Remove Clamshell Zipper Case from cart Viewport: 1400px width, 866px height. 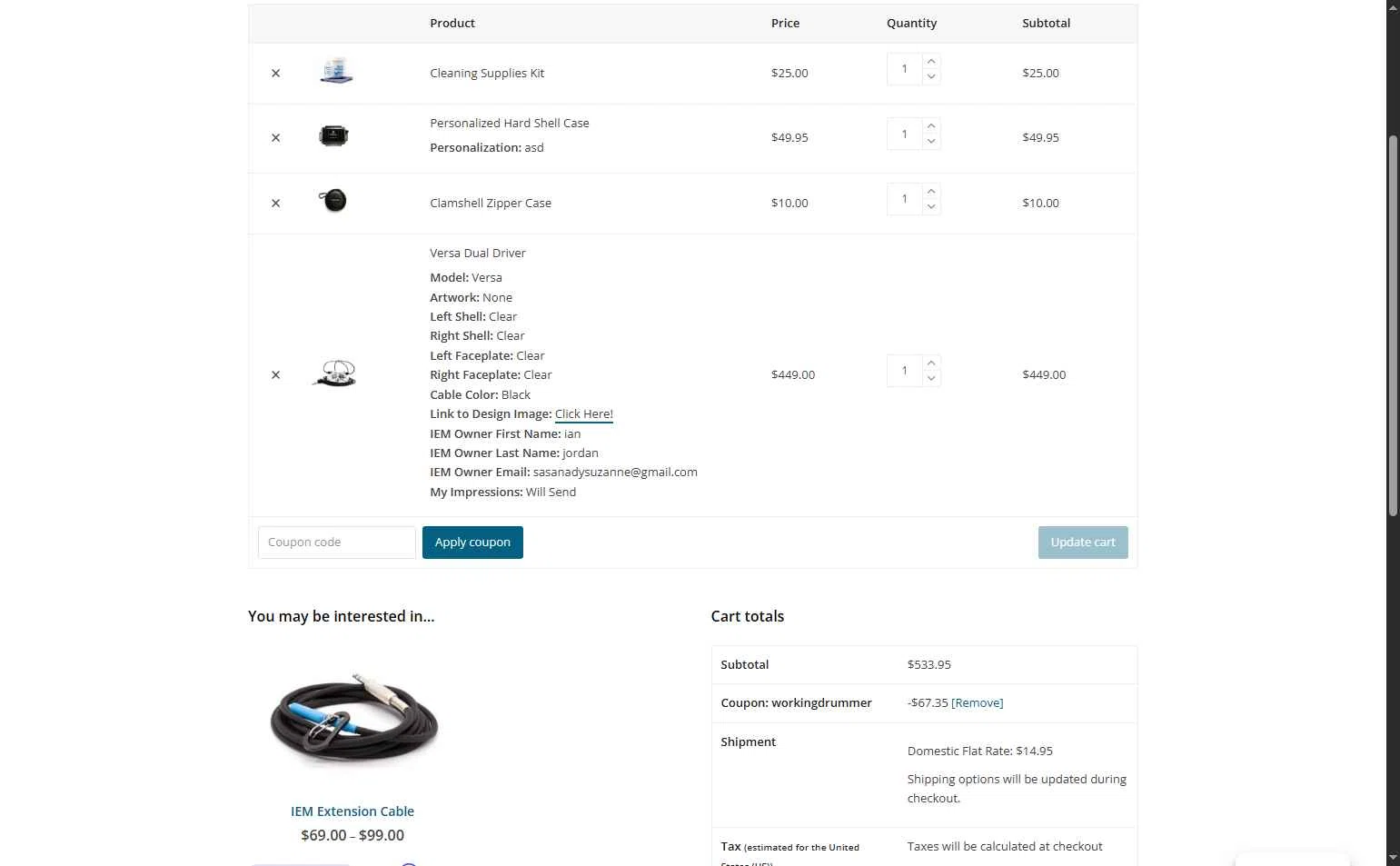coord(275,204)
